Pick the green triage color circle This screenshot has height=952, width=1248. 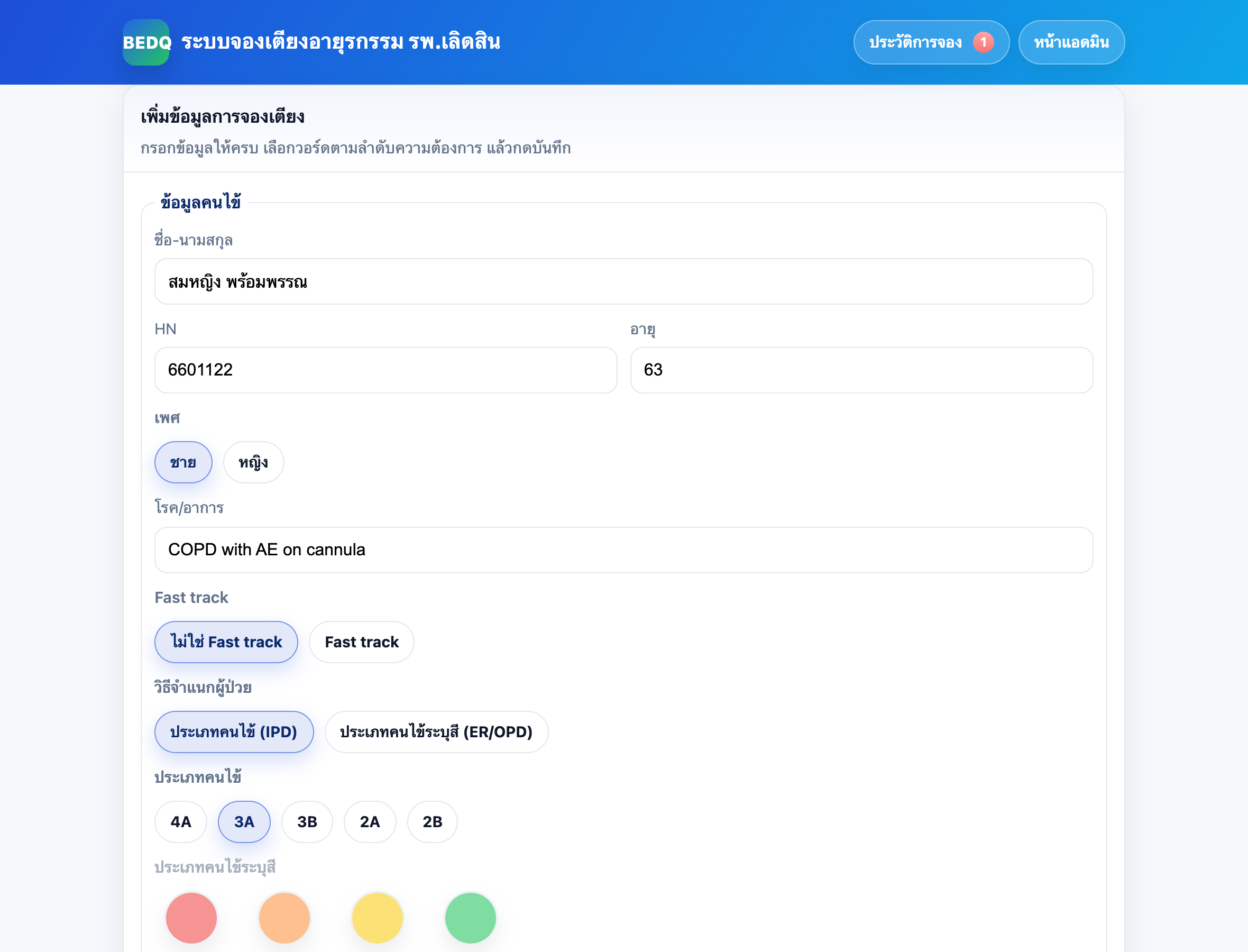[470, 918]
